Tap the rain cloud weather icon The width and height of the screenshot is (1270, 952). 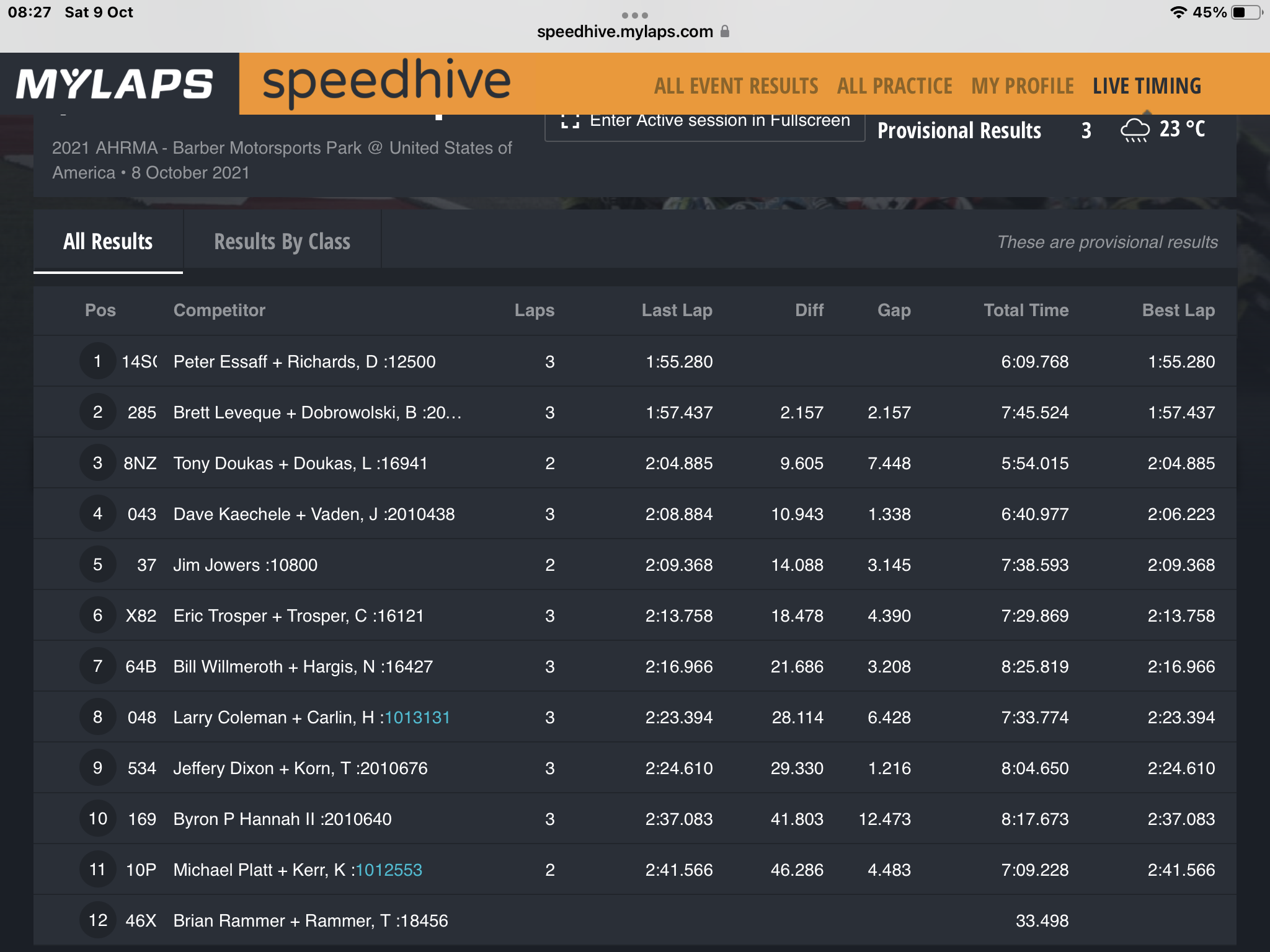point(1135,130)
